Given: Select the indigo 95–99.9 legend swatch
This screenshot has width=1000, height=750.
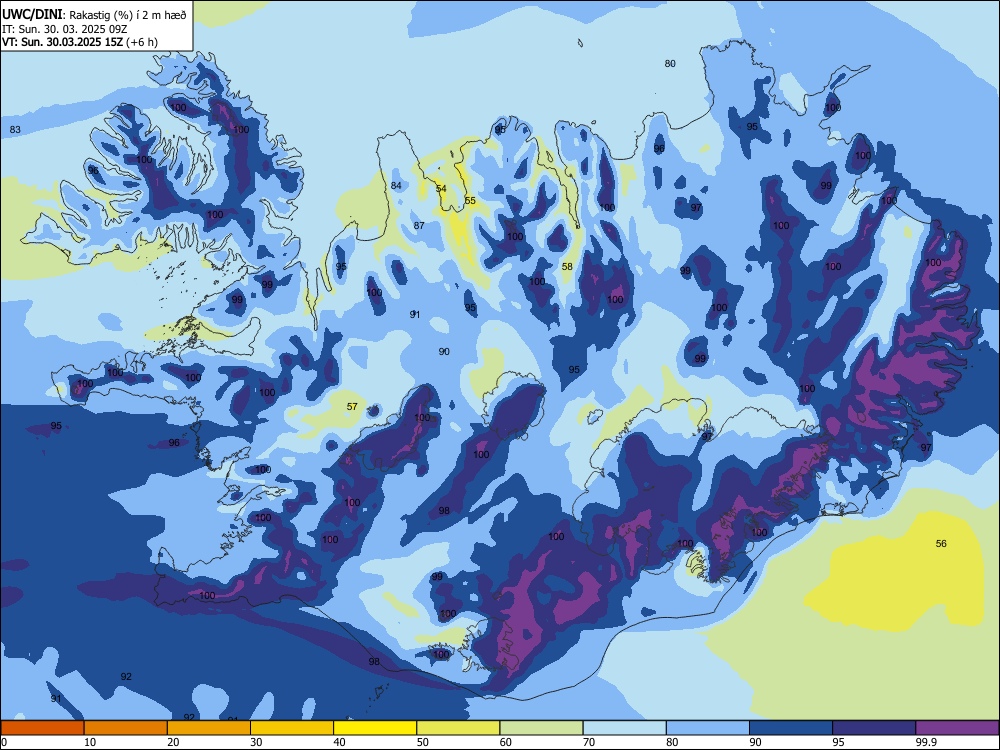Looking at the screenshot, I should click(874, 728).
